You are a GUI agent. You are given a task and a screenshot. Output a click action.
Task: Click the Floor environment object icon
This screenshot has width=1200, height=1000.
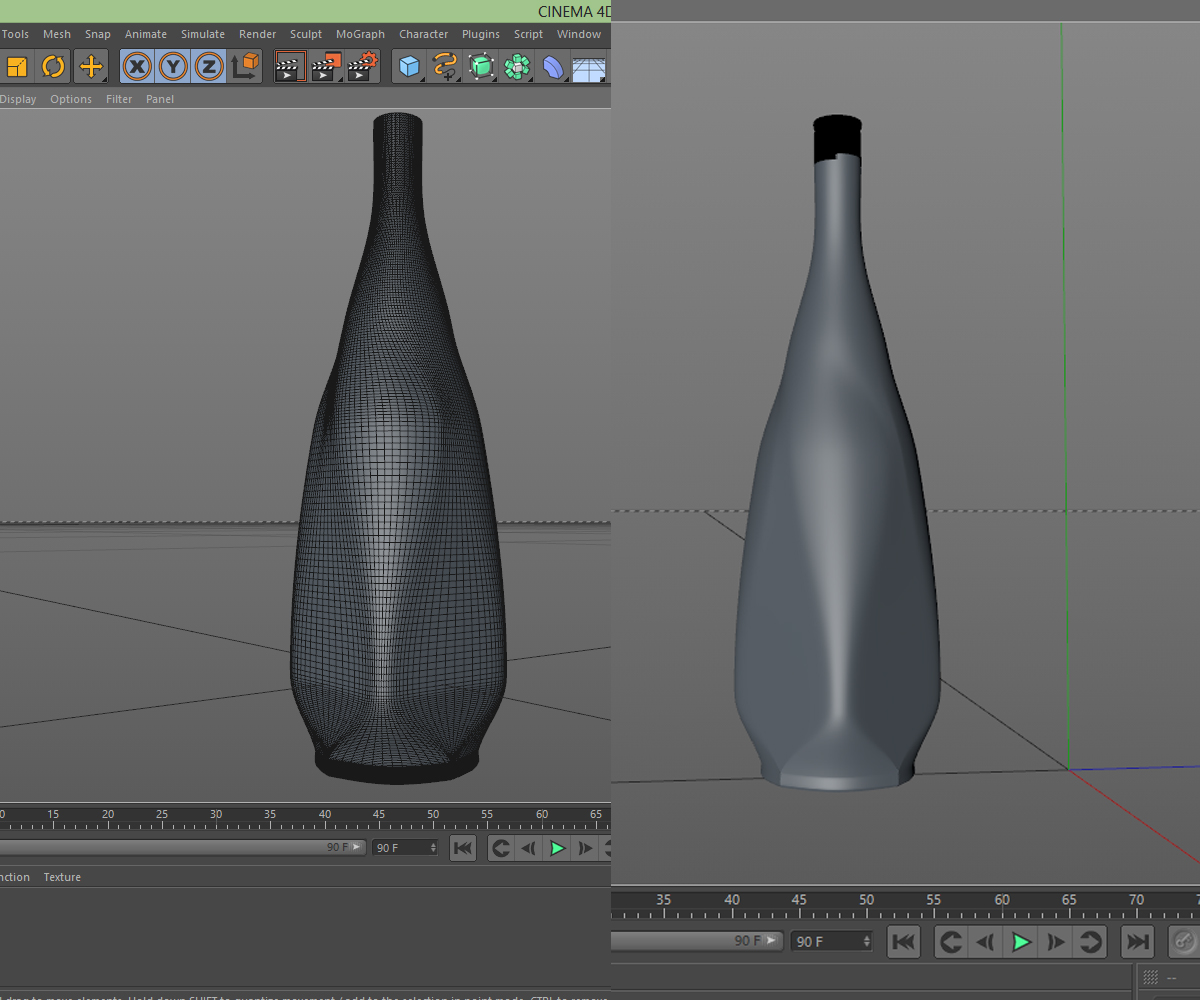[x=590, y=68]
